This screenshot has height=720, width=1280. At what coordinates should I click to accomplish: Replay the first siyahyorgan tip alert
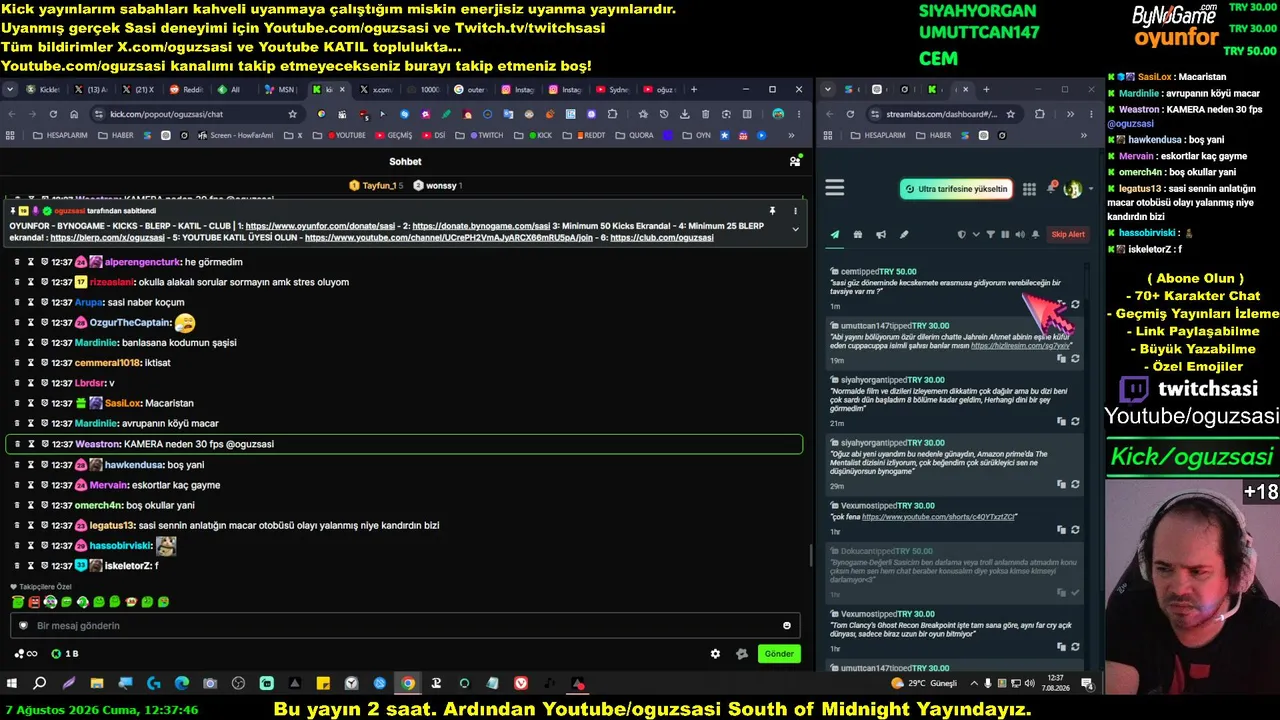[1075, 421]
